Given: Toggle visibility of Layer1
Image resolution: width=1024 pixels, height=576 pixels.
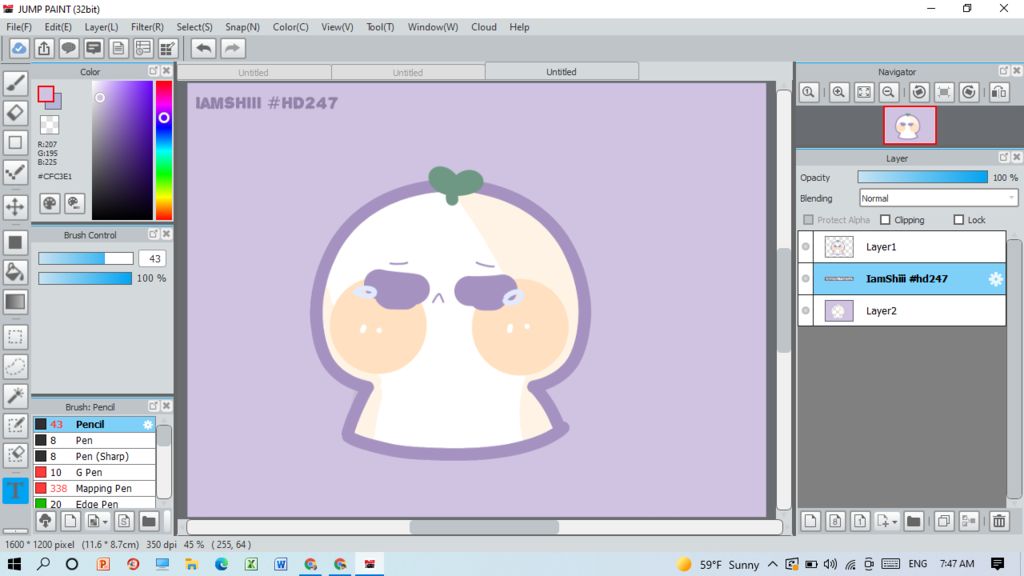Looking at the screenshot, I should coord(806,247).
